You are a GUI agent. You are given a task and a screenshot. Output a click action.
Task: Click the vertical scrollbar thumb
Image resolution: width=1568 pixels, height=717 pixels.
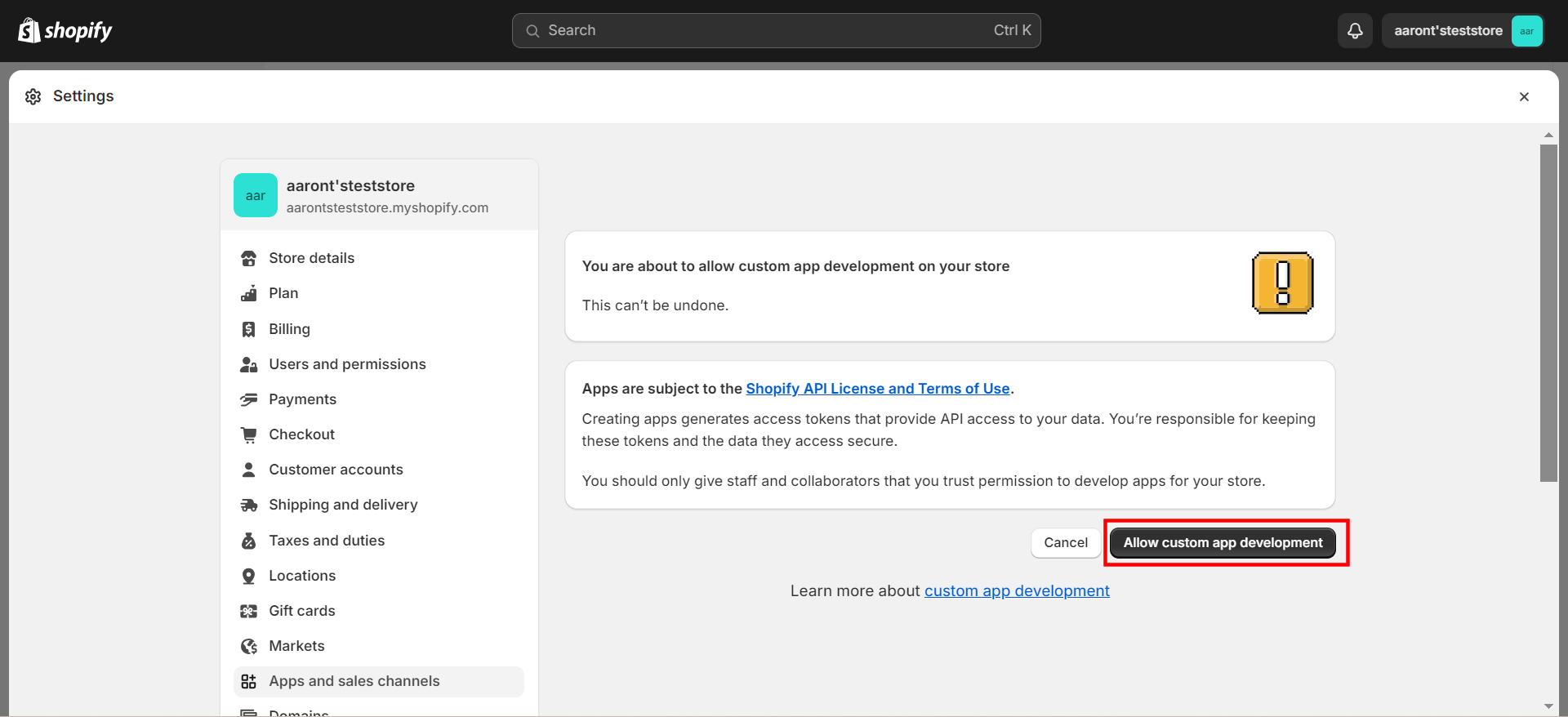tap(1548, 314)
